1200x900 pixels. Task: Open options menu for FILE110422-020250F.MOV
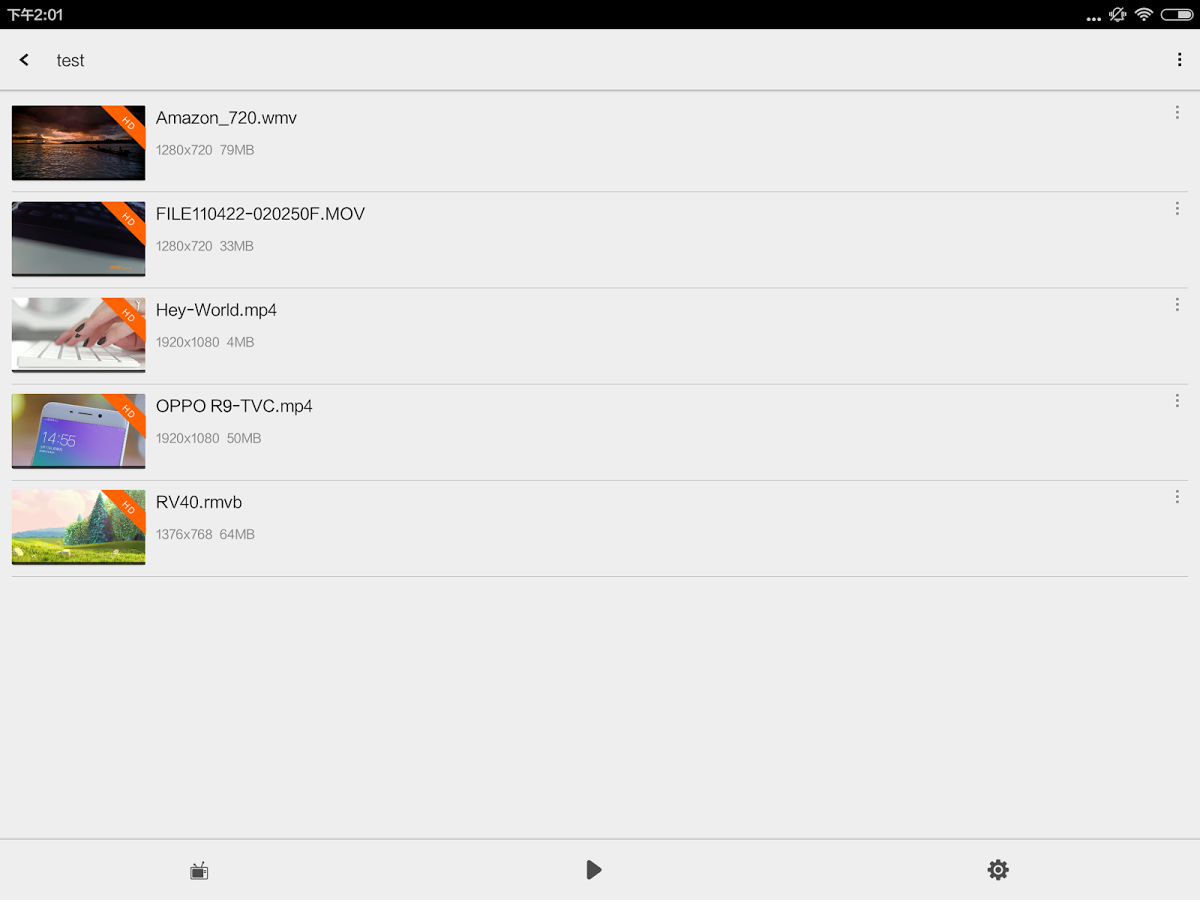pos(1177,209)
